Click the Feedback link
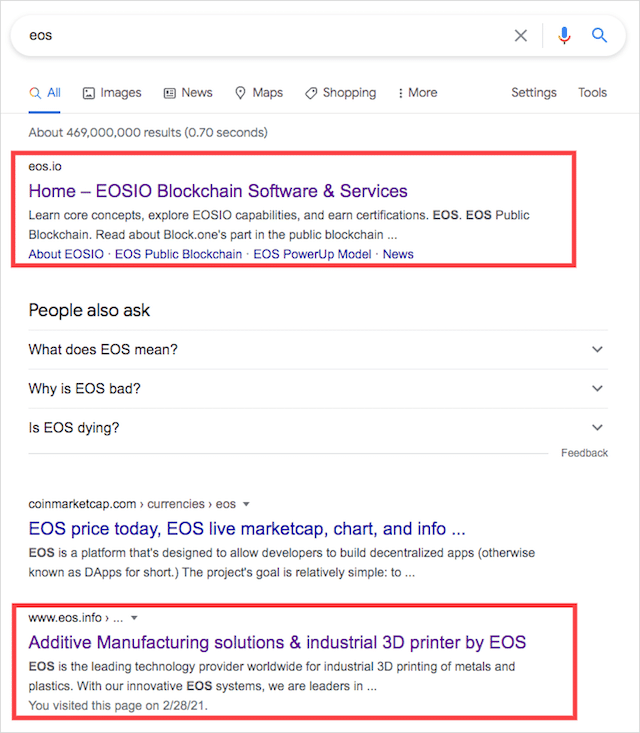 [x=584, y=453]
